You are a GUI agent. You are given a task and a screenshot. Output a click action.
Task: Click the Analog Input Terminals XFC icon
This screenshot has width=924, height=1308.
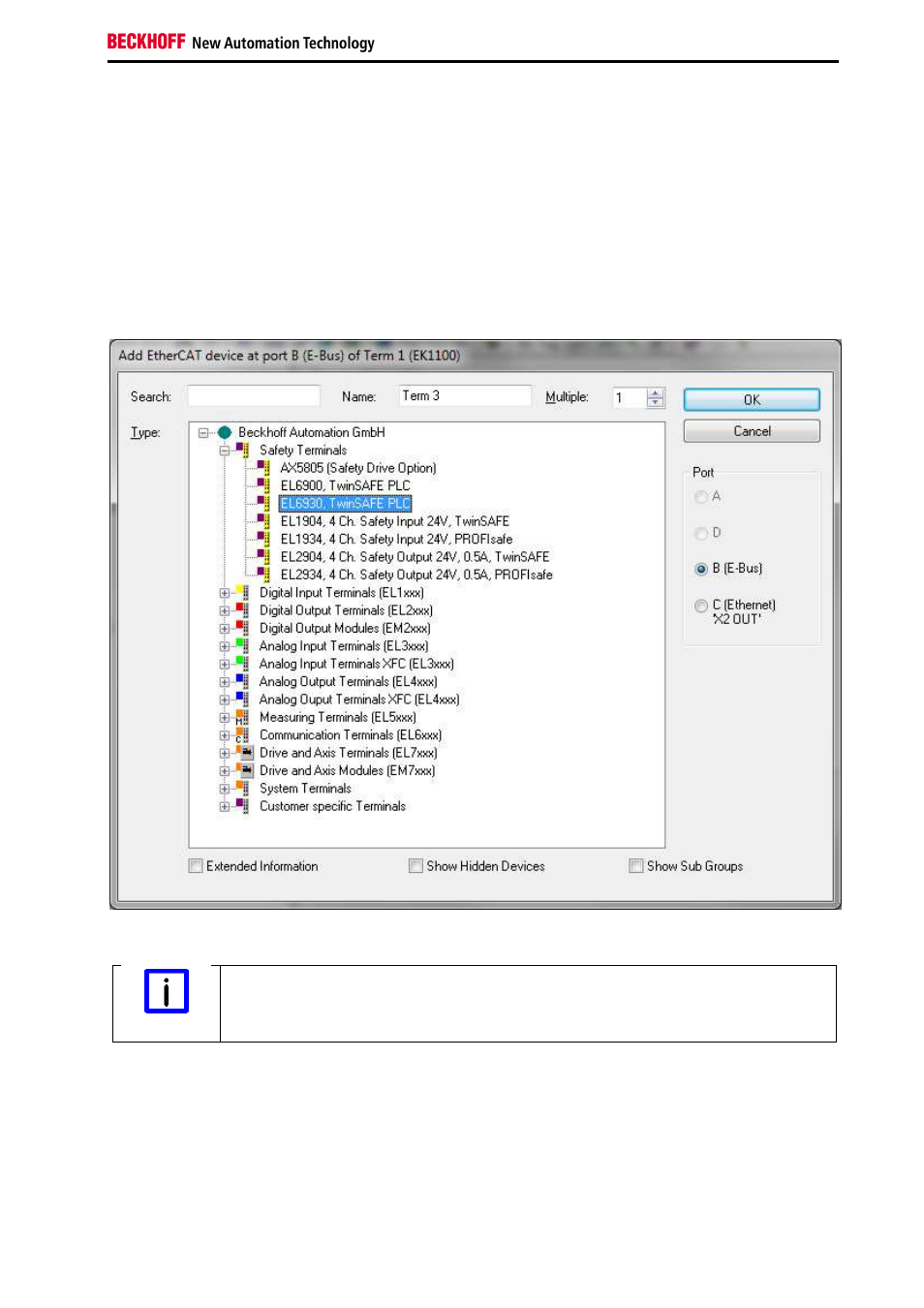coord(242,664)
